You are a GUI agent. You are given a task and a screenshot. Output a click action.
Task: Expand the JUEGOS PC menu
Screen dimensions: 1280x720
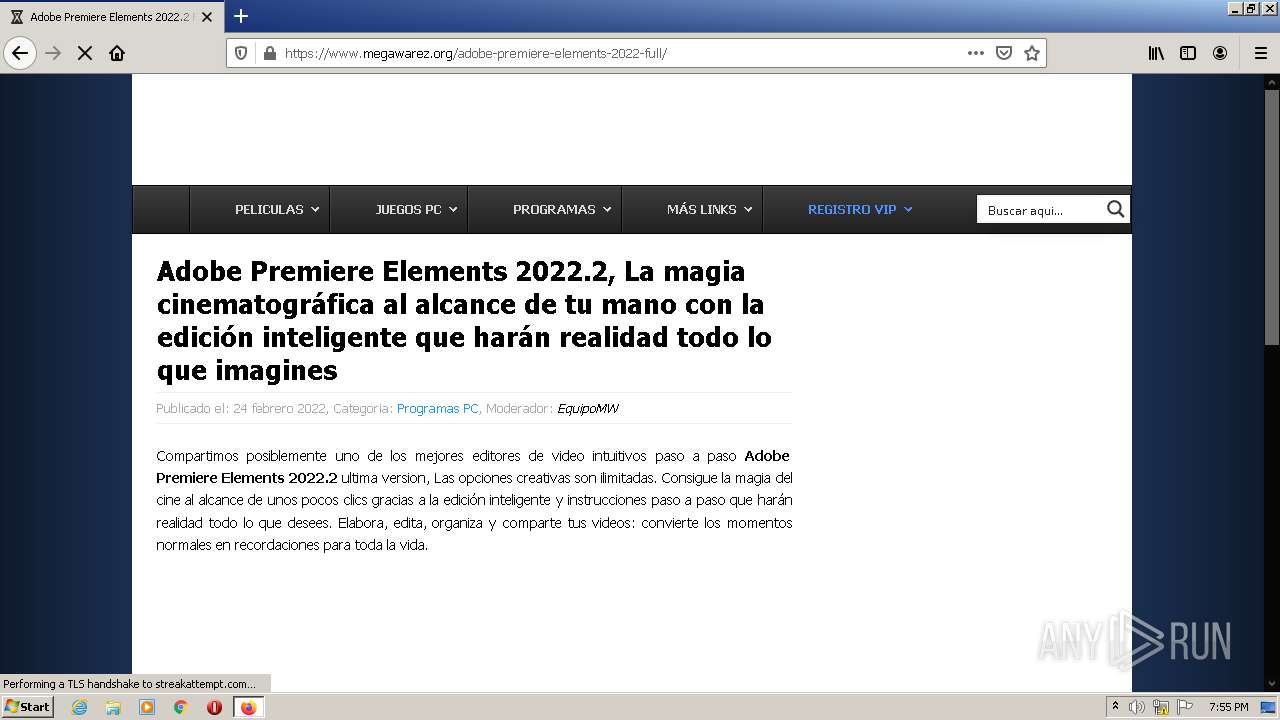pos(415,209)
